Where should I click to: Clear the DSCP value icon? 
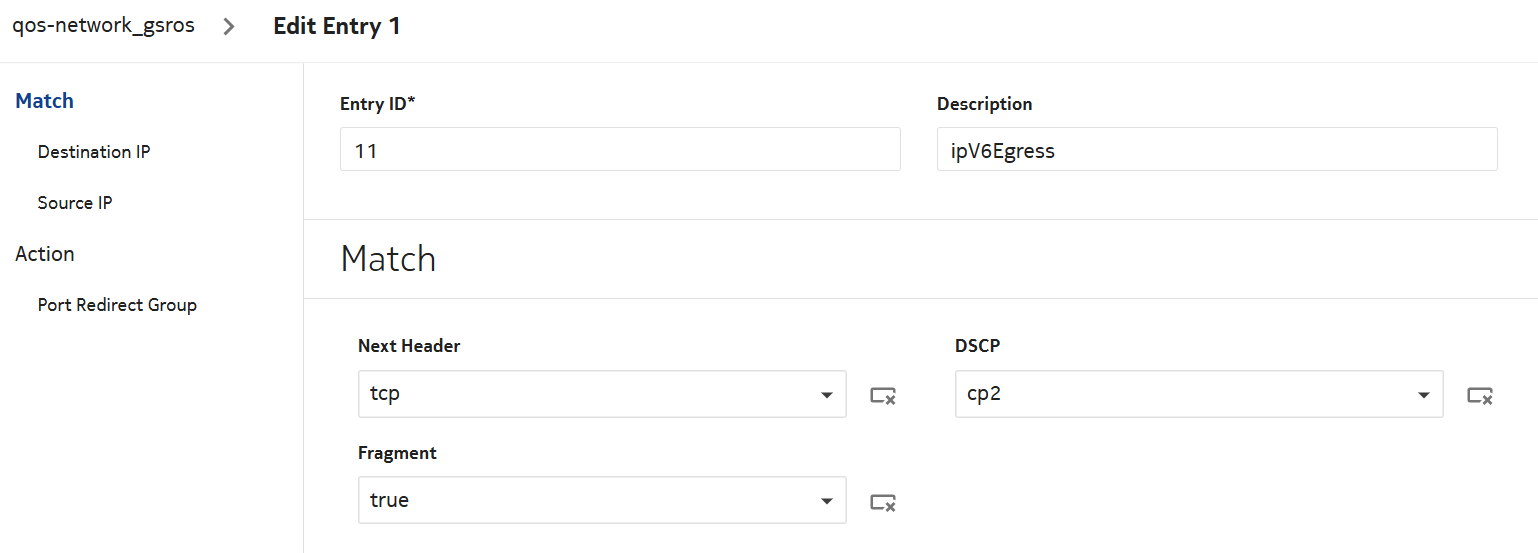pyautogui.click(x=1479, y=395)
